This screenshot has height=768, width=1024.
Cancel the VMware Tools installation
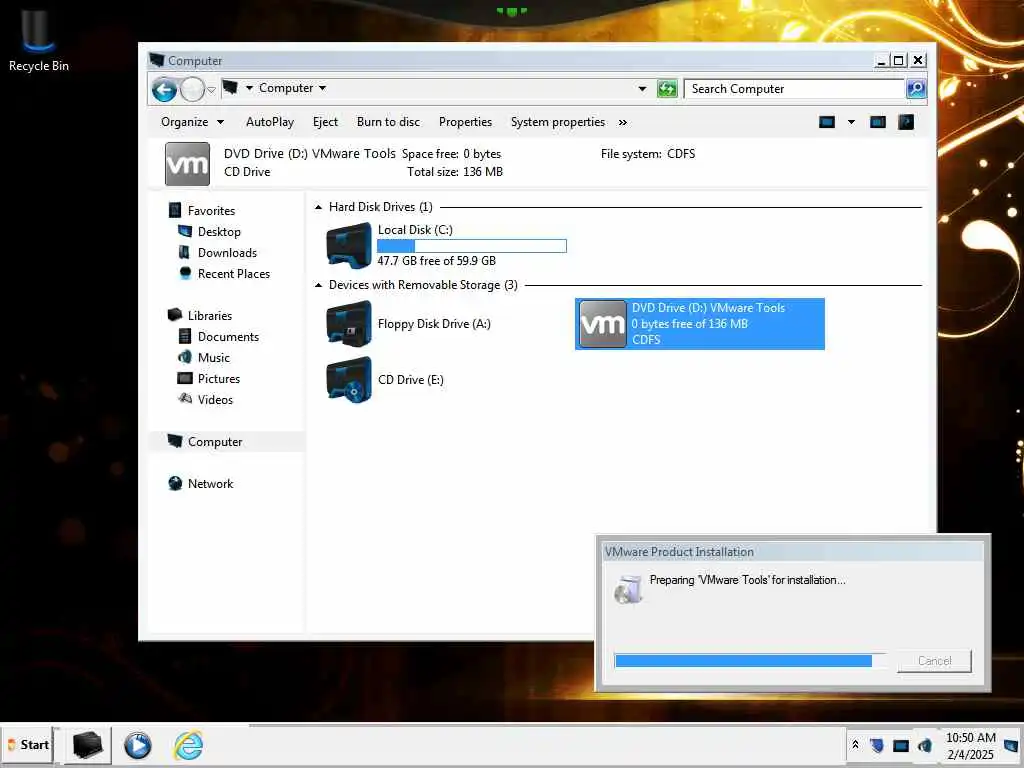[934, 661]
